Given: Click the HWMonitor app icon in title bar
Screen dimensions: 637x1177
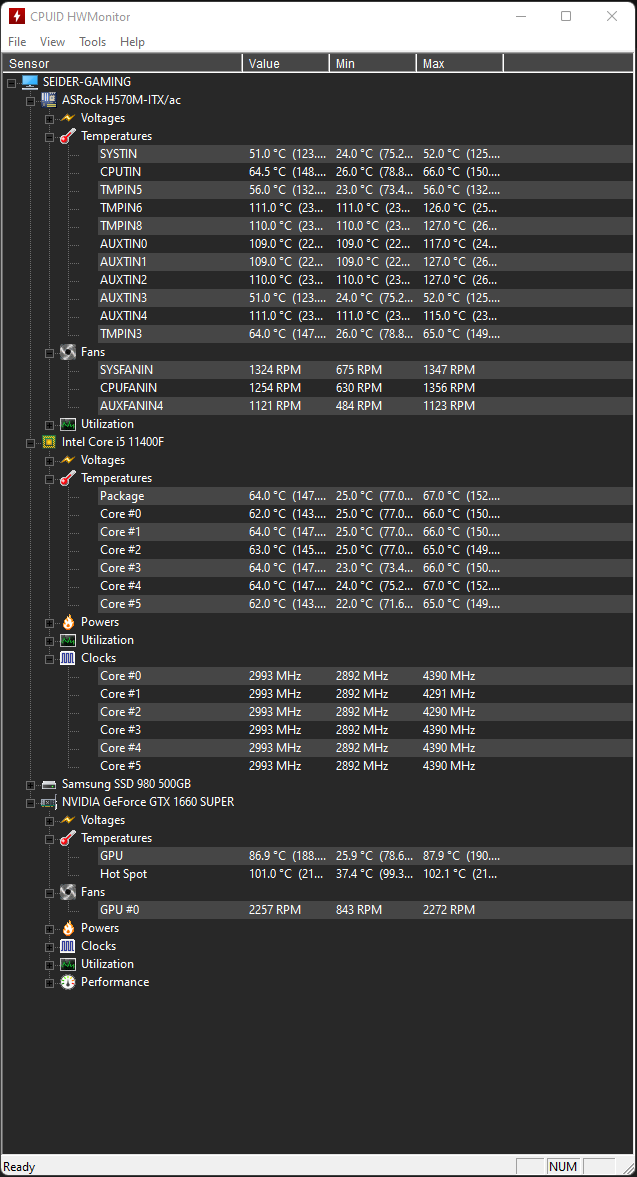Looking at the screenshot, I should point(17,17).
